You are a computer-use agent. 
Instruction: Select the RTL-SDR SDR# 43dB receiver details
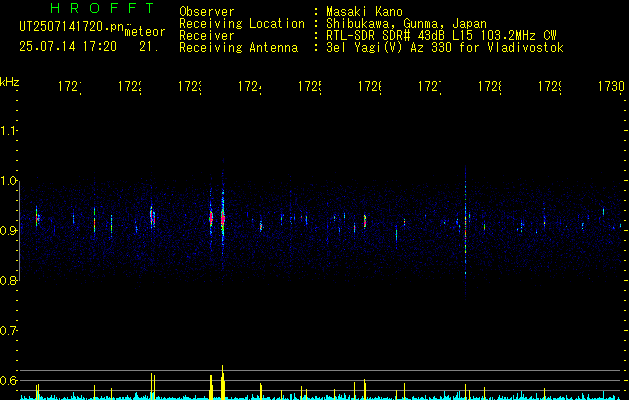pos(441,36)
